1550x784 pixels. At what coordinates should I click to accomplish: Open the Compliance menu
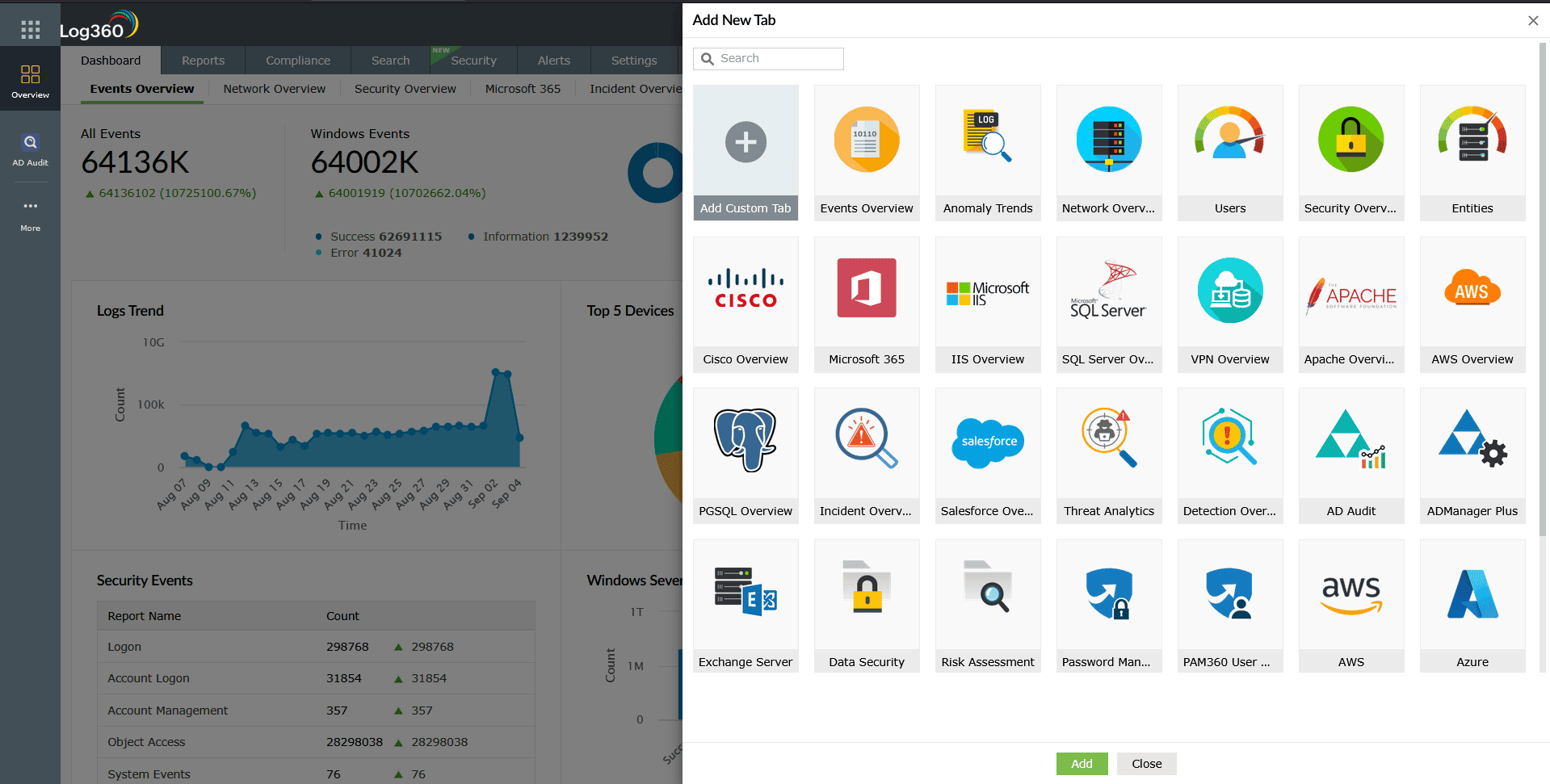point(297,60)
